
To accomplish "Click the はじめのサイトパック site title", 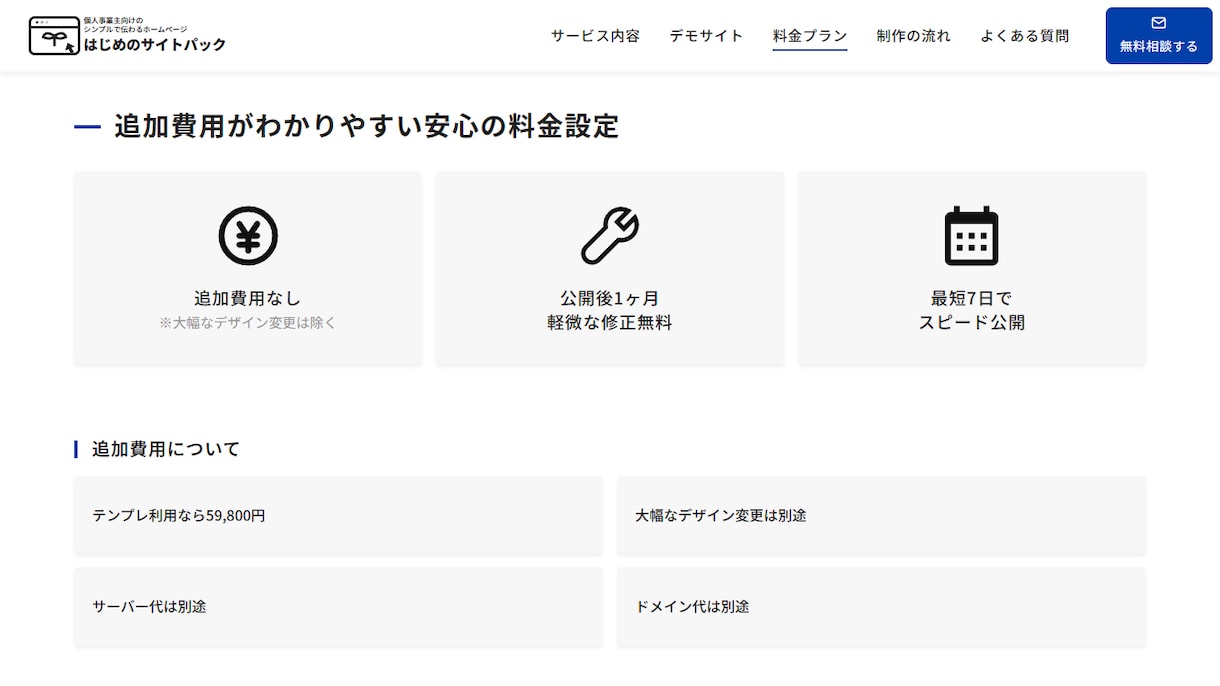I will 155,44.
